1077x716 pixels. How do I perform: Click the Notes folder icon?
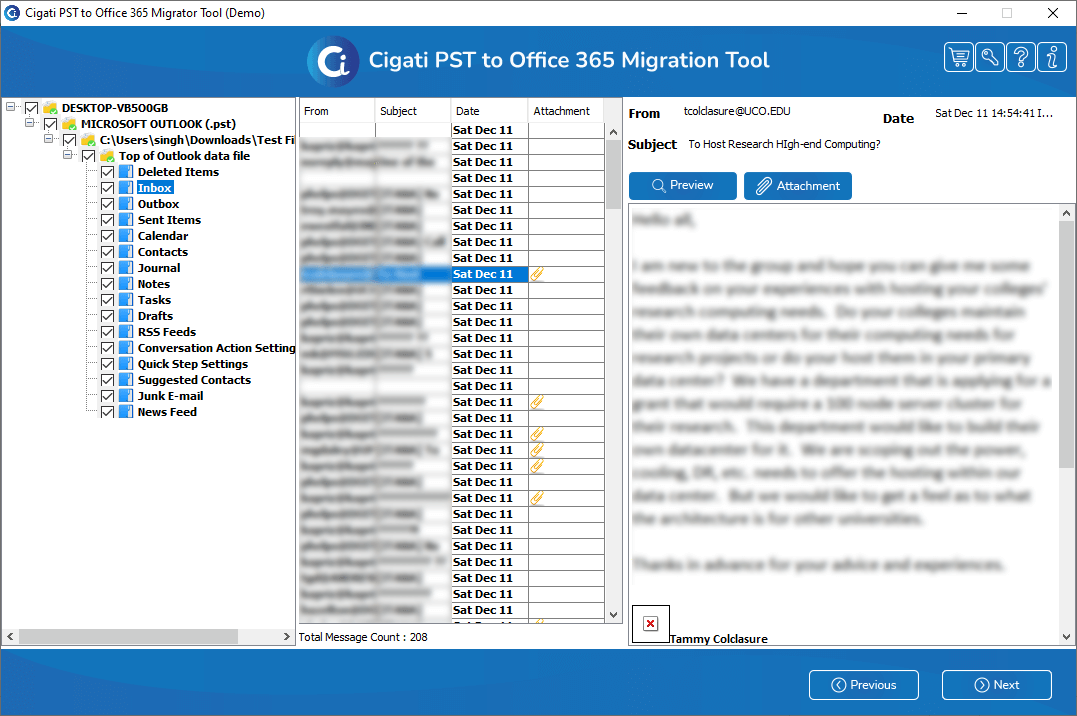(126, 284)
